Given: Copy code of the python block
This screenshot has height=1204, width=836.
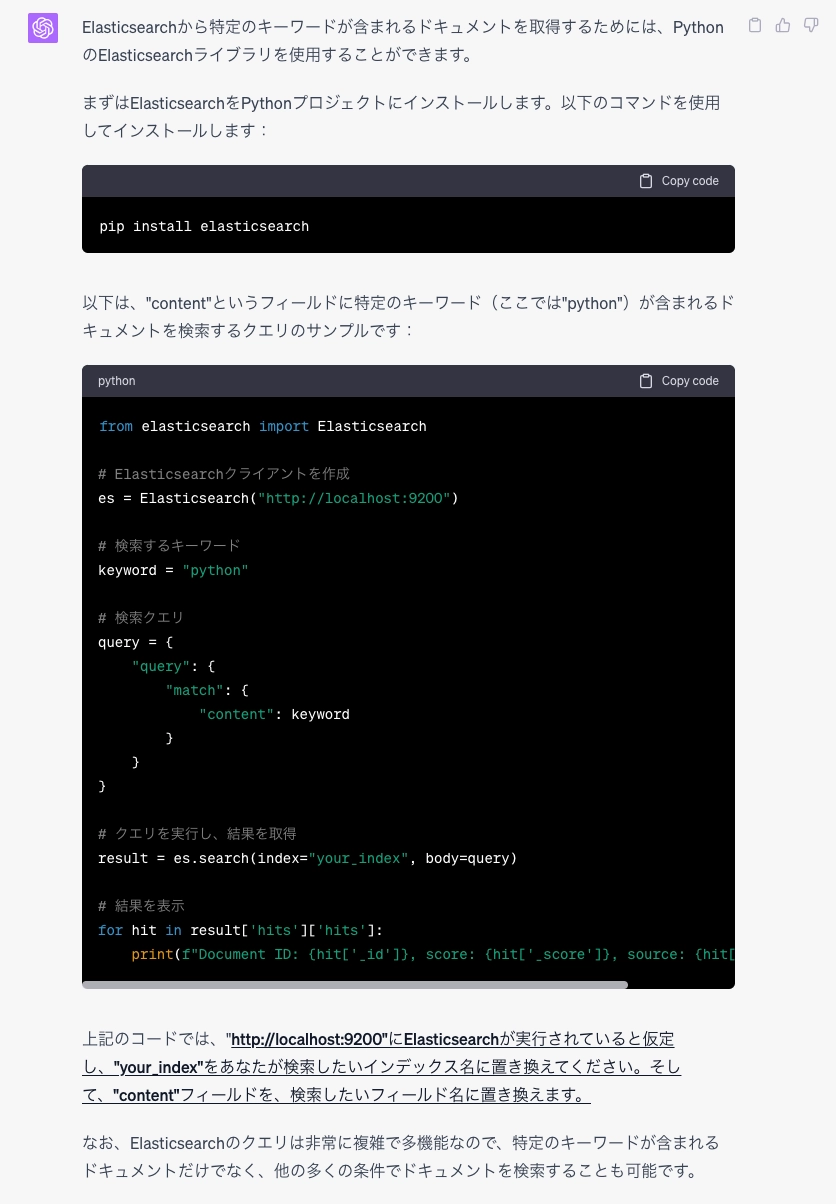Looking at the screenshot, I should [679, 381].
